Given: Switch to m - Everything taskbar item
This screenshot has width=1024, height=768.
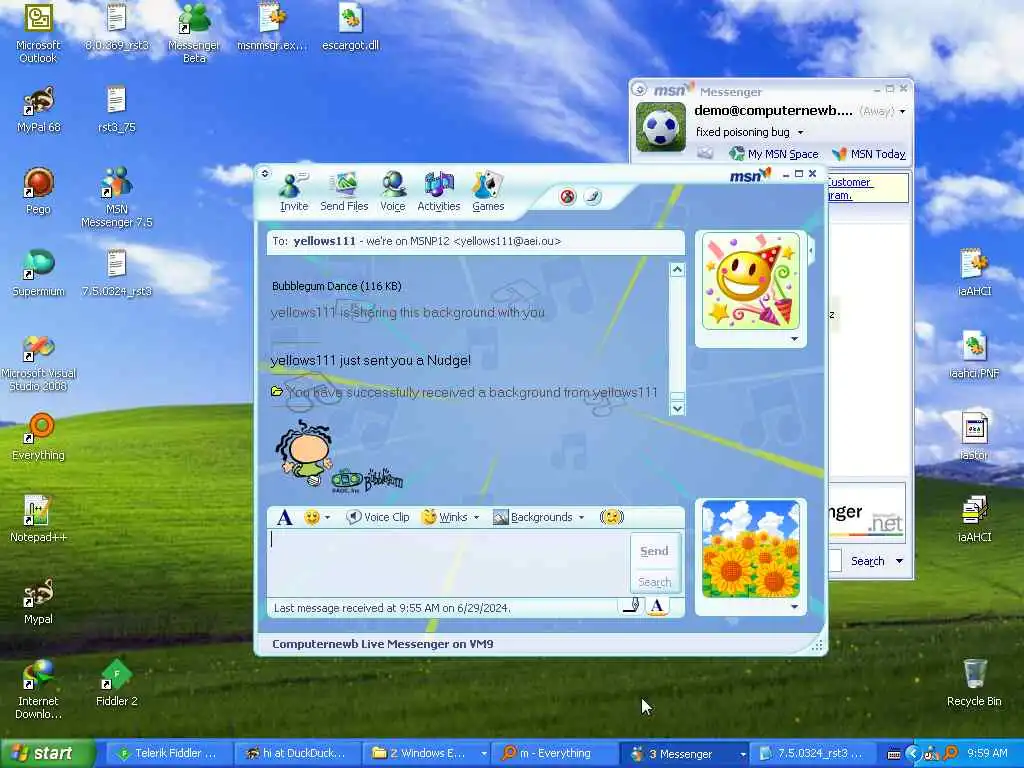Looking at the screenshot, I should click(554, 753).
